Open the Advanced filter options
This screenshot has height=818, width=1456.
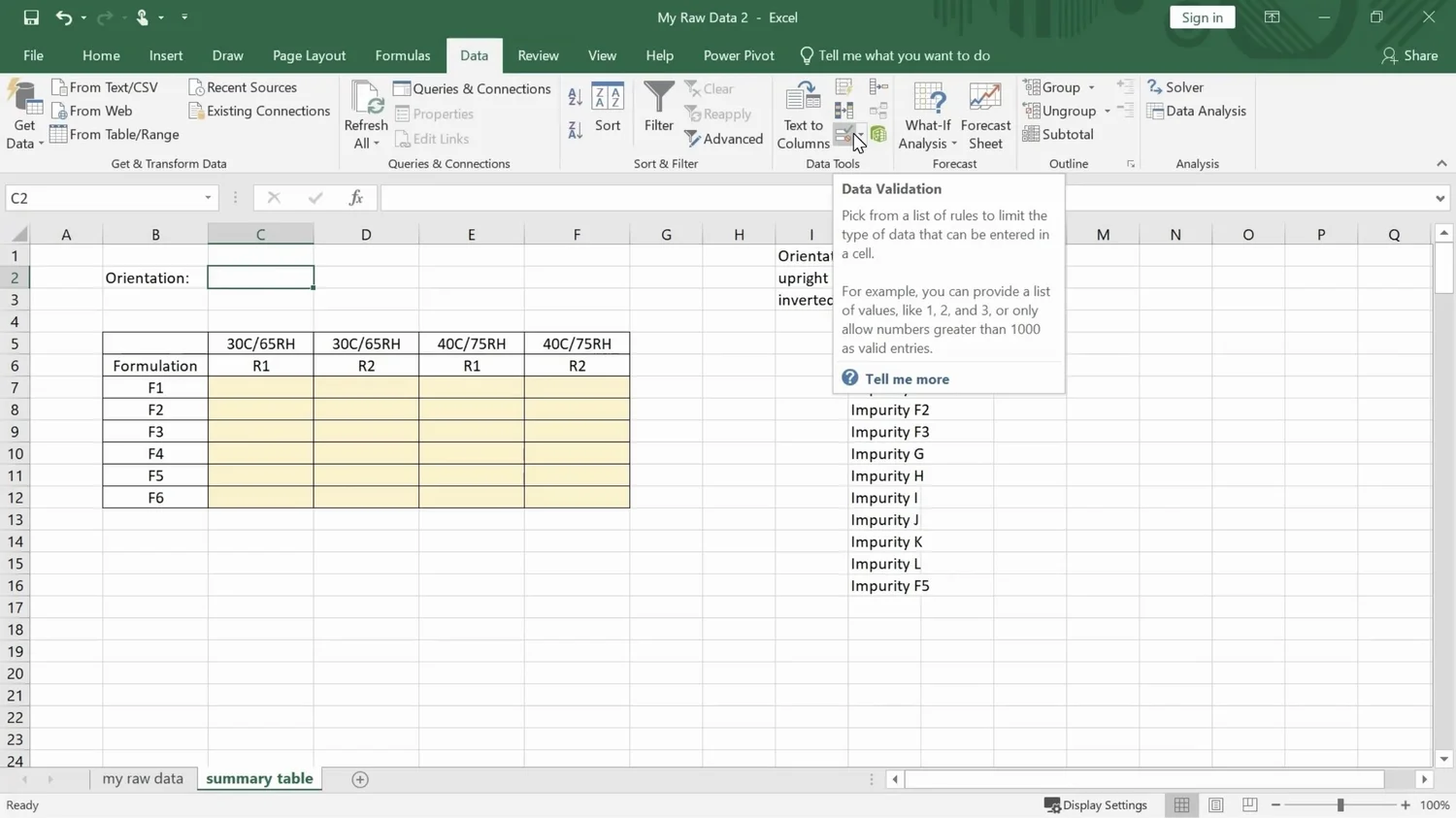pyautogui.click(x=724, y=138)
